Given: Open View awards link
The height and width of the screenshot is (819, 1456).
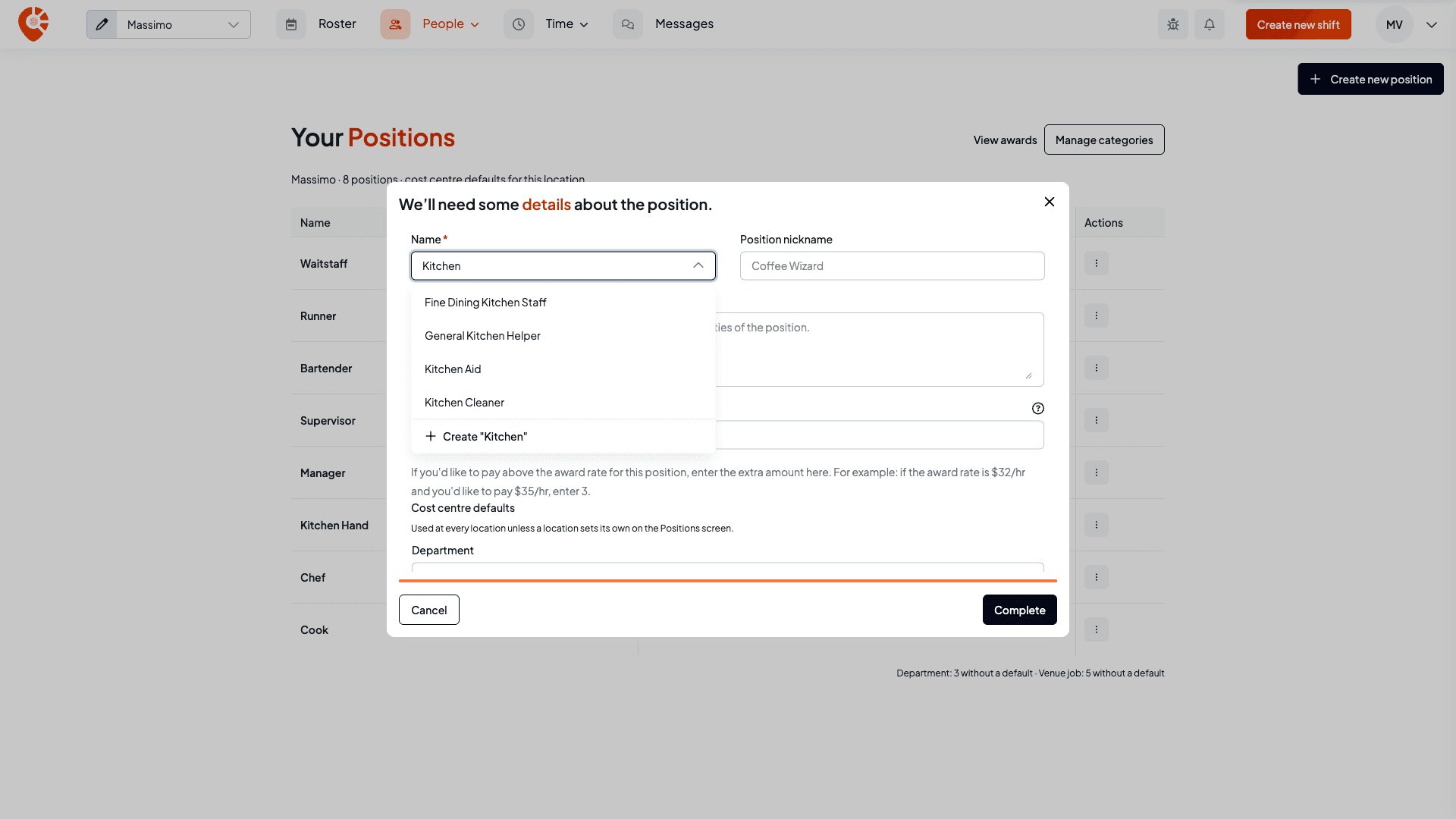Looking at the screenshot, I should pos(1005,140).
